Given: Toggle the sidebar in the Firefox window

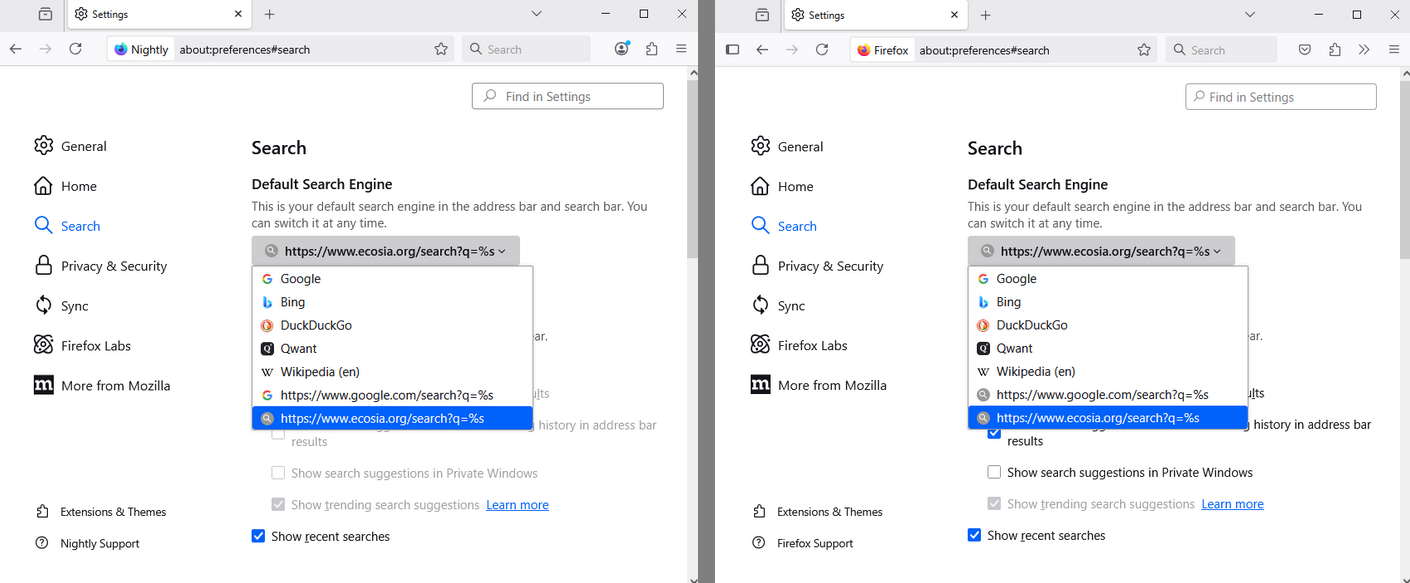Looking at the screenshot, I should (x=732, y=49).
